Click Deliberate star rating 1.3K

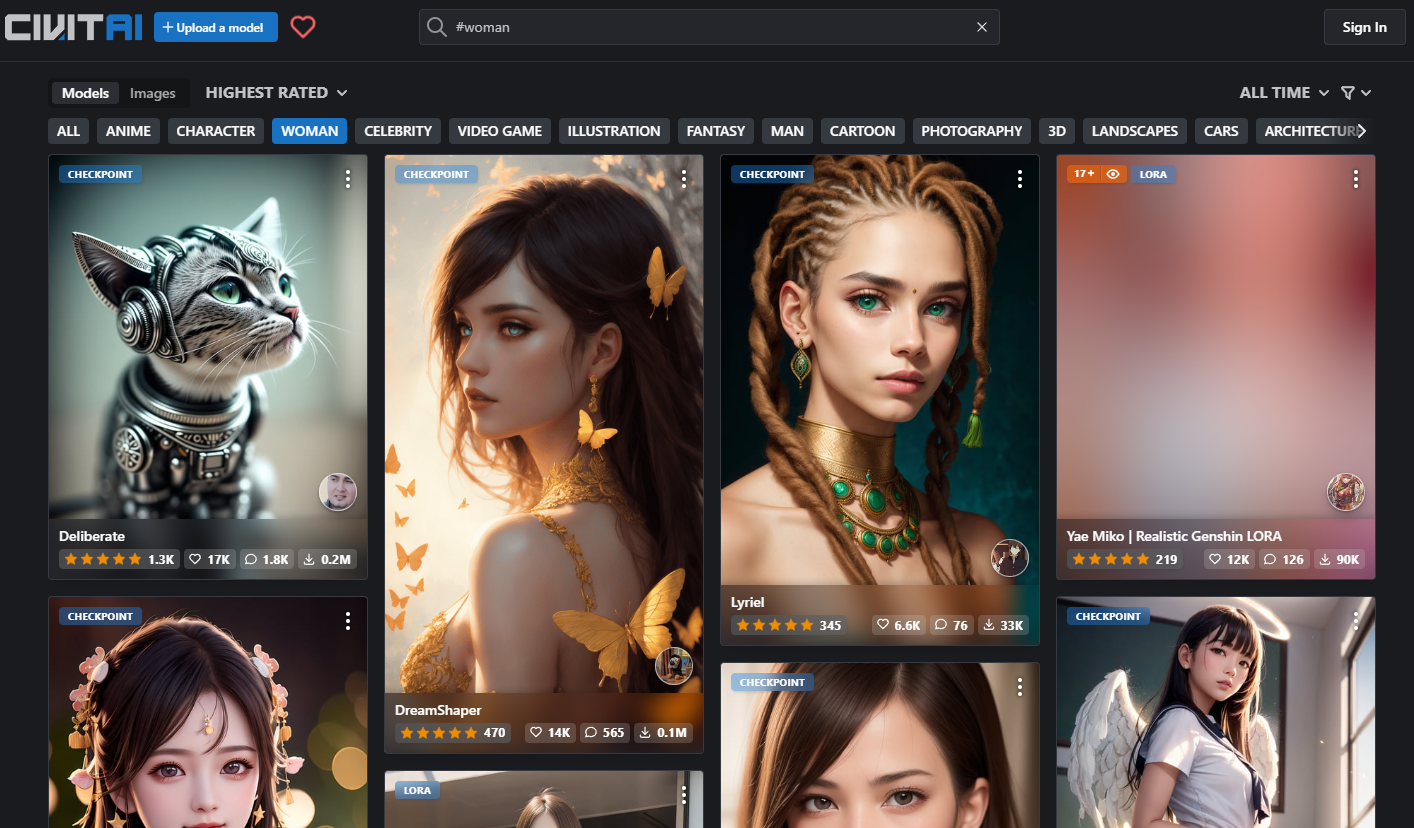[119, 559]
